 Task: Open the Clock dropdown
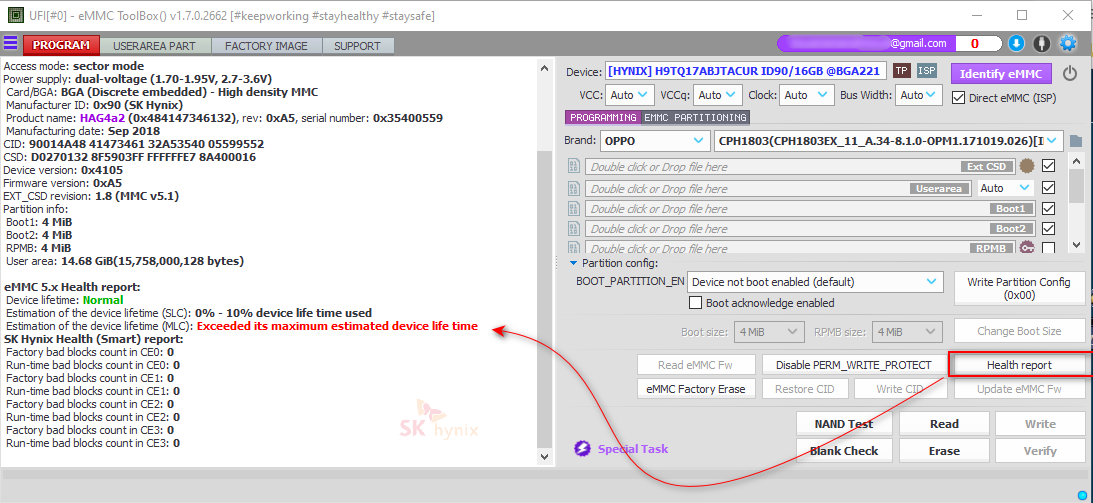[x=807, y=95]
